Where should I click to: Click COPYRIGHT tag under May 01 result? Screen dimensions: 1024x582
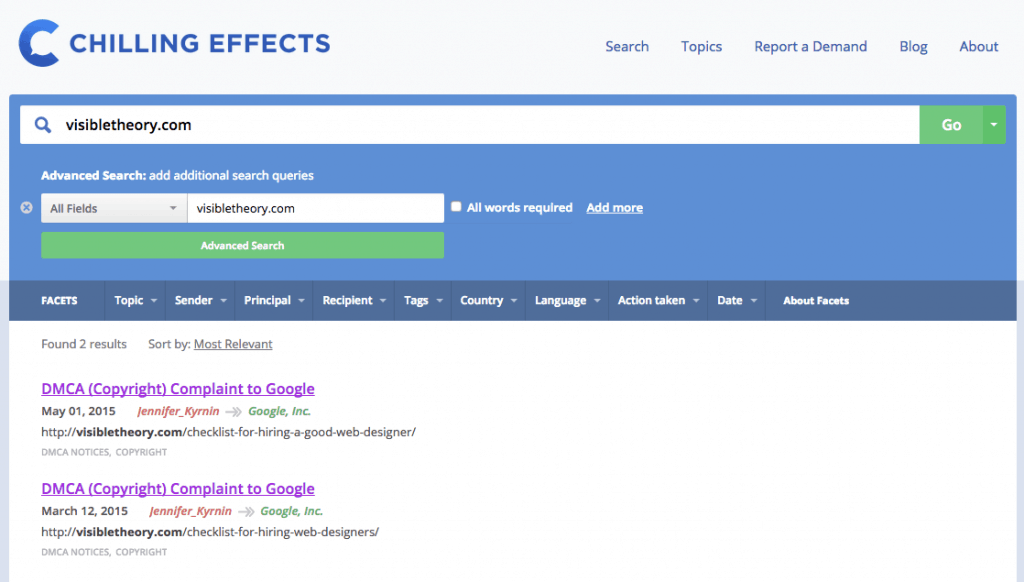[x=141, y=452]
